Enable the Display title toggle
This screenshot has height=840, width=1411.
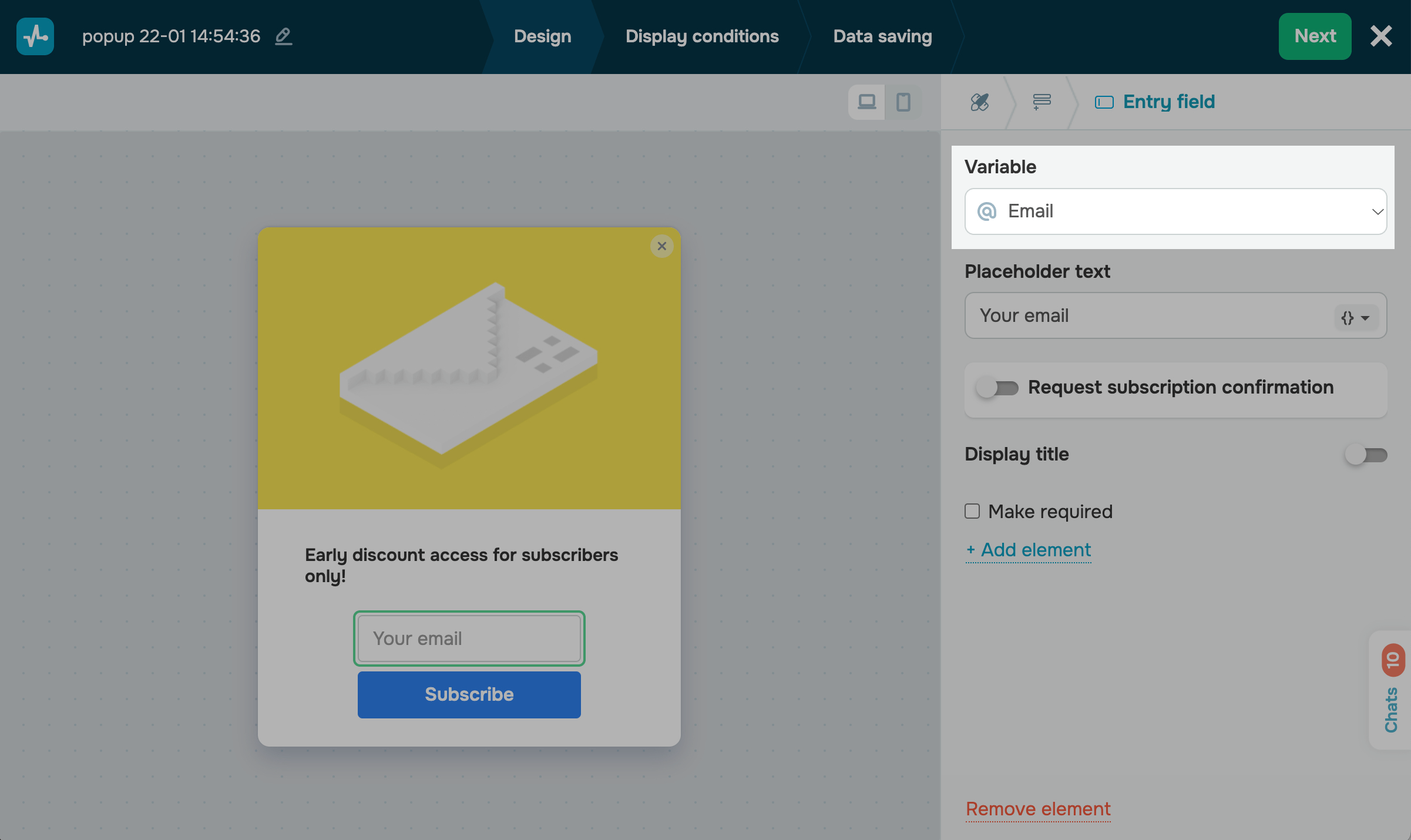tap(1366, 455)
